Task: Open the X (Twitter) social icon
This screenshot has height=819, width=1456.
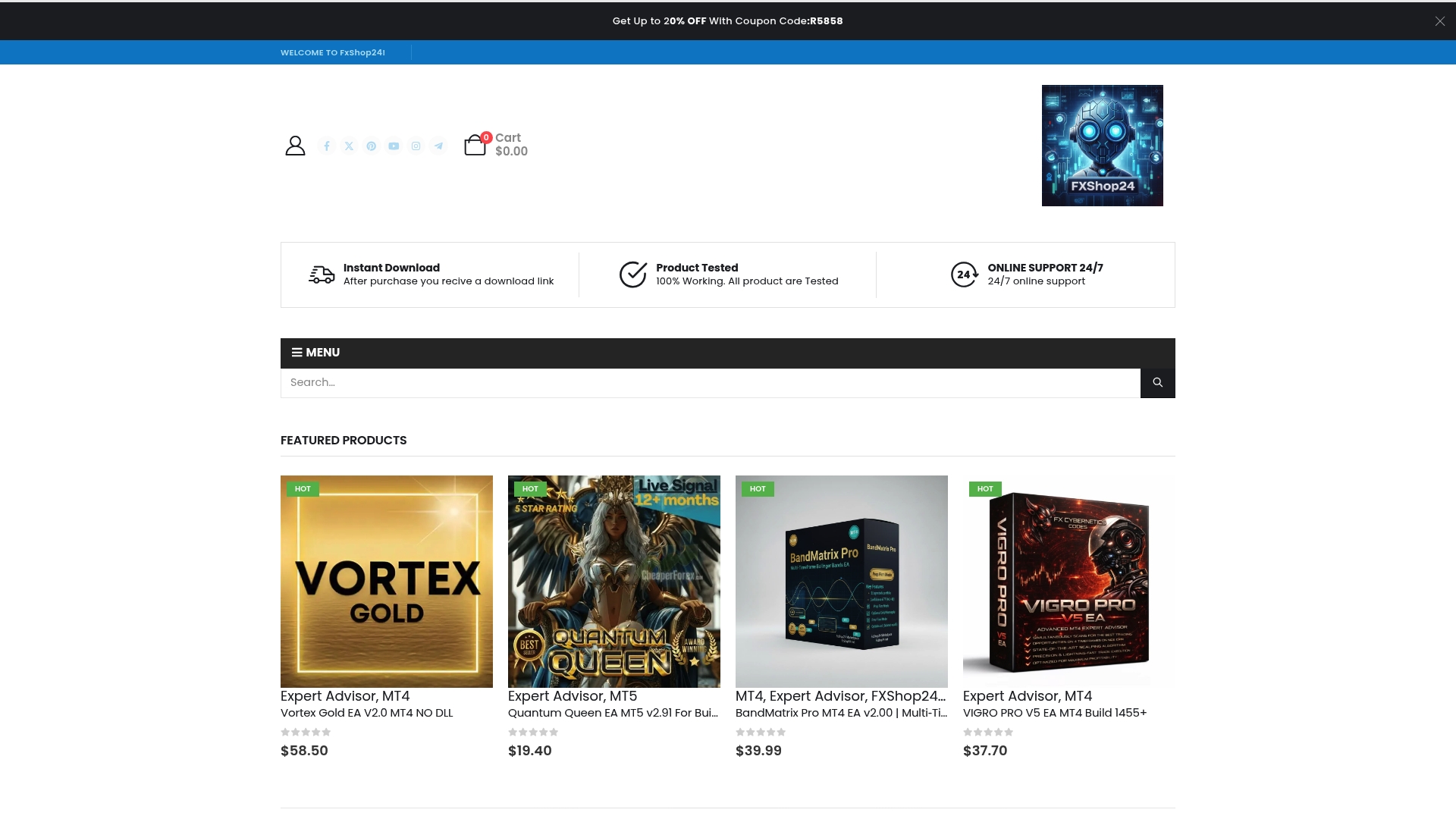Action: pos(349,146)
